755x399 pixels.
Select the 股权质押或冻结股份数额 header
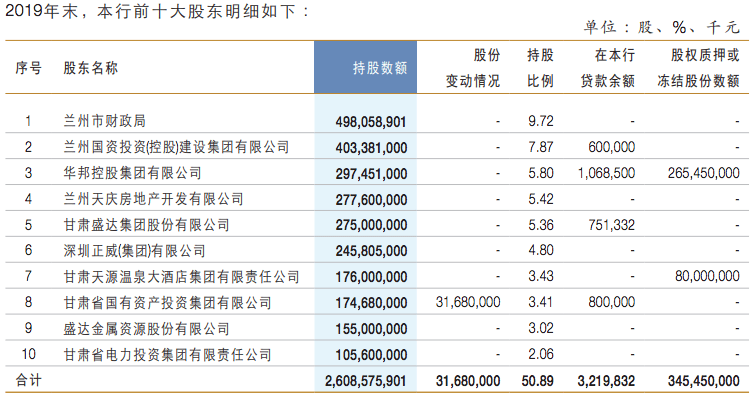point(698,68)
